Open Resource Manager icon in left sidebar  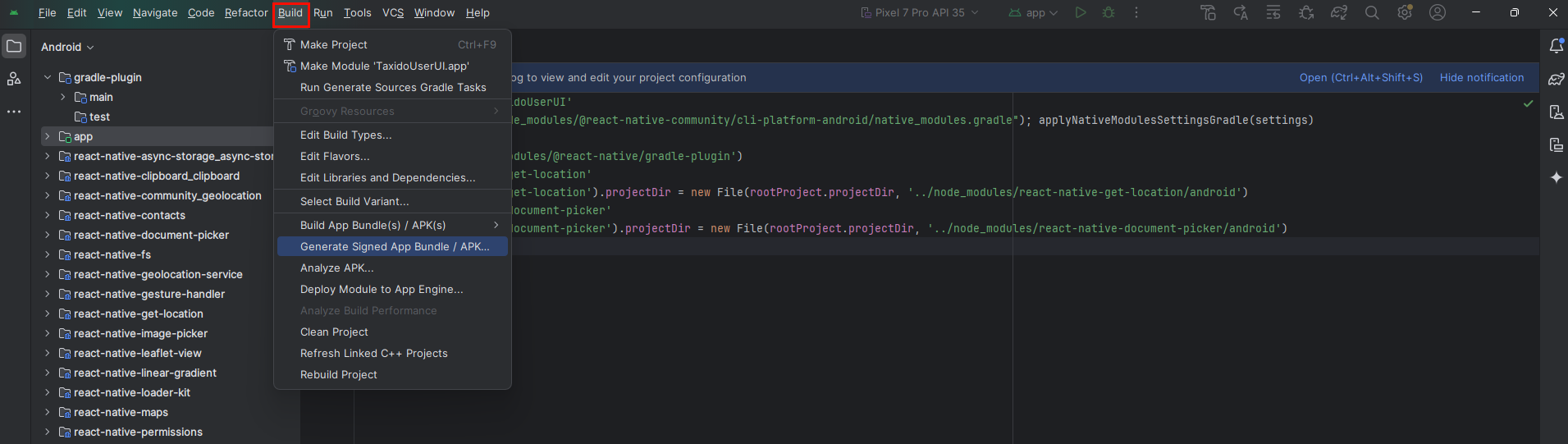coord(14,79)
